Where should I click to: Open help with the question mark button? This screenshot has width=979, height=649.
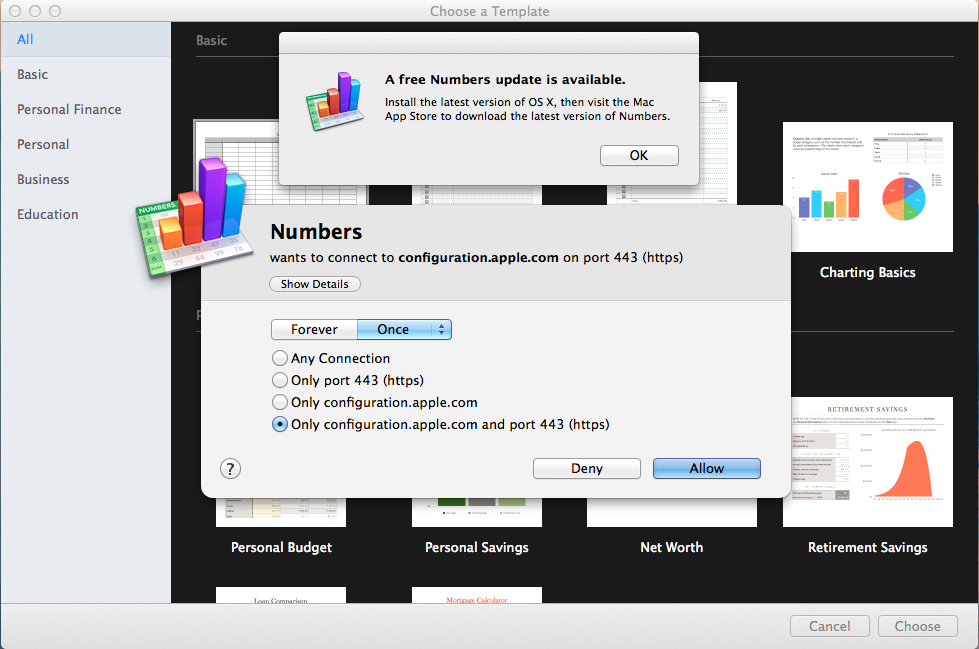(230, 468)
